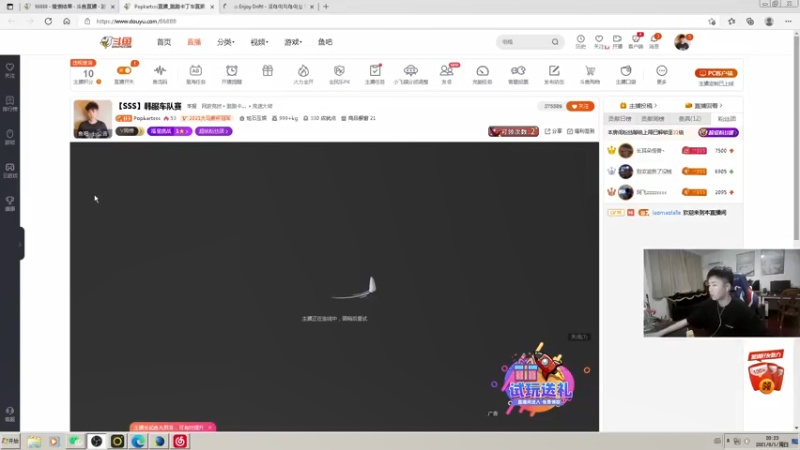Expand the collapsed left sidebar handle

pyautogui.click(x=20, y=244)
